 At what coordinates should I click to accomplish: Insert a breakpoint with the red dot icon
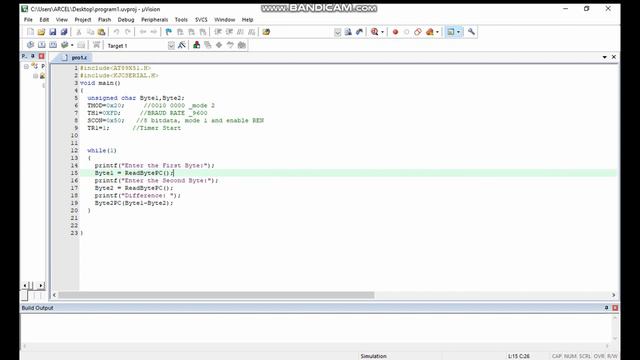click(395, 32)
